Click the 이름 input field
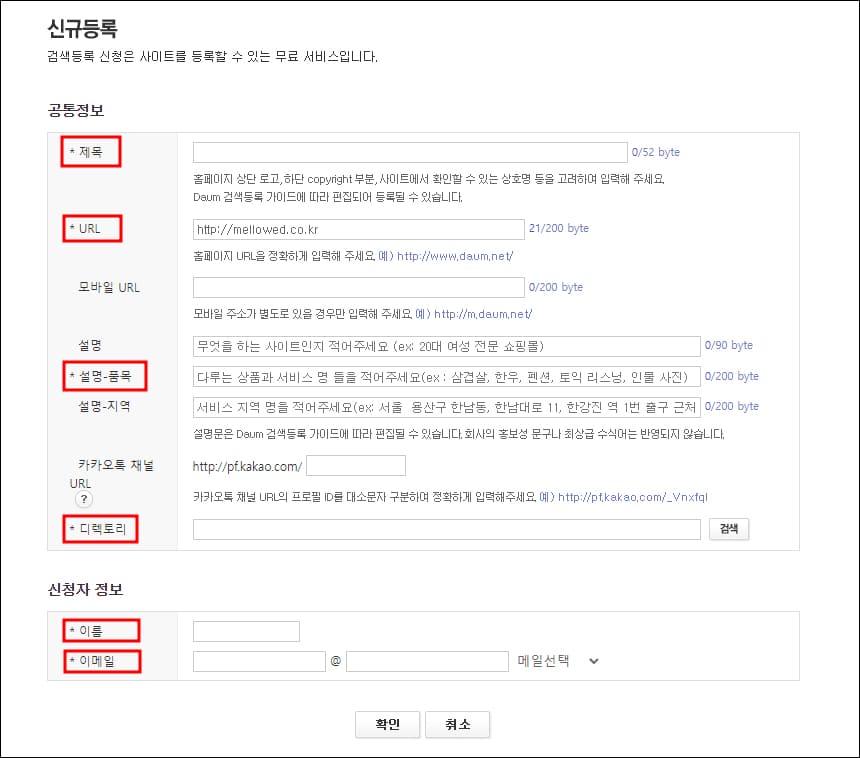Viewport: 860px width, 758px height. (x=246, y=631)
